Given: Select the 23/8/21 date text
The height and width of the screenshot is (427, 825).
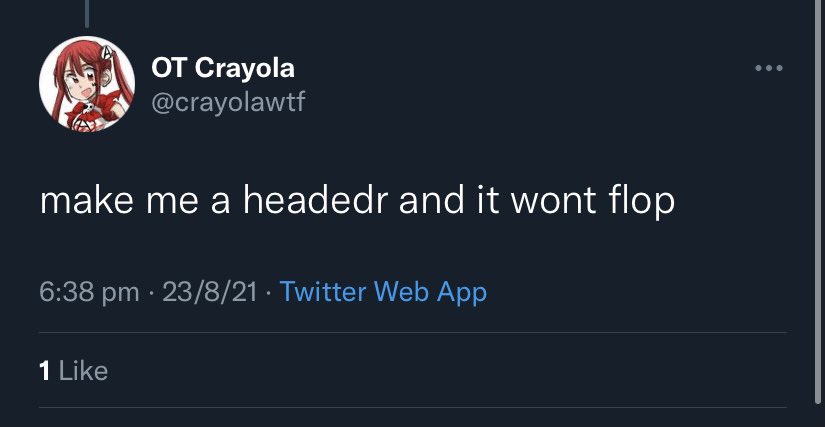Looking at the screenshot, I should point(209,292).
